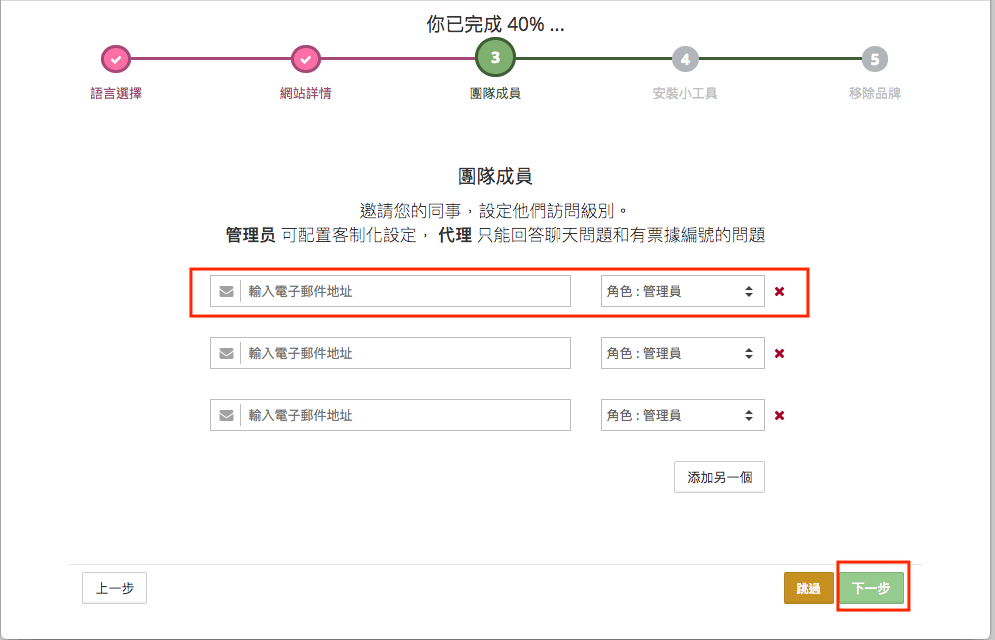Go to the 安裝小工具 step label

[x=685, y=94]
